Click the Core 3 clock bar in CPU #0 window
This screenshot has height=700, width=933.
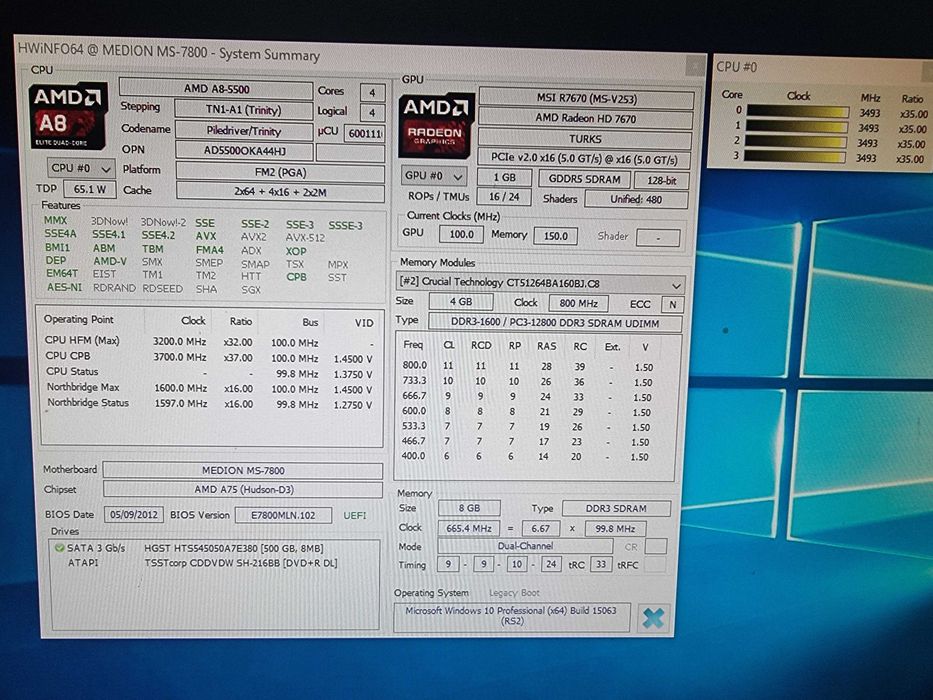click(794, 157)
